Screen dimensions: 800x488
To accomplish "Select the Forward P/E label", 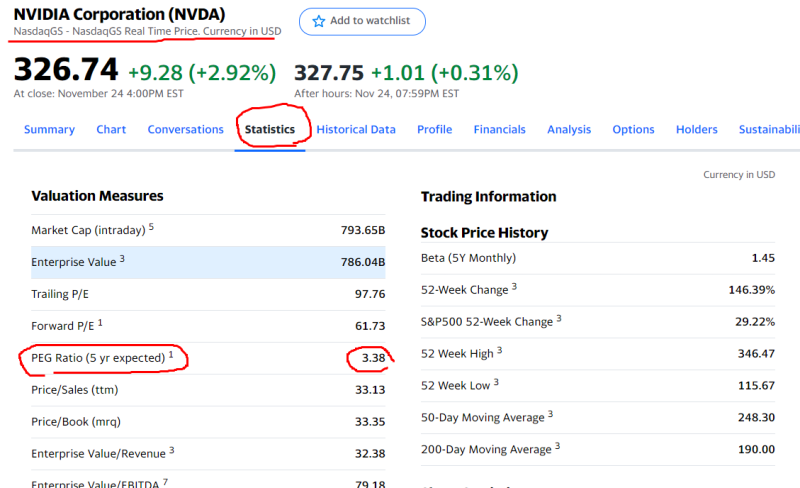I will pos(63,326).
